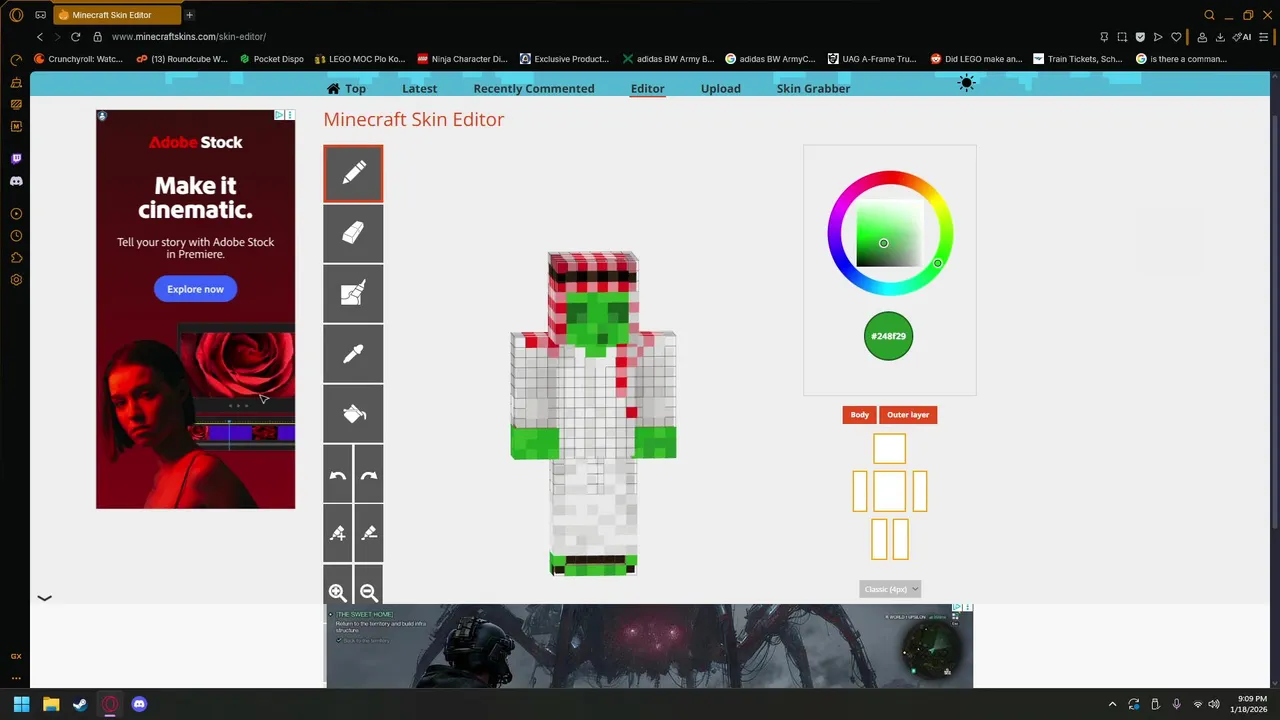Click the pin icon in address bar
The width and height of the screenshot is (1280, 720).
[1103, 37]
